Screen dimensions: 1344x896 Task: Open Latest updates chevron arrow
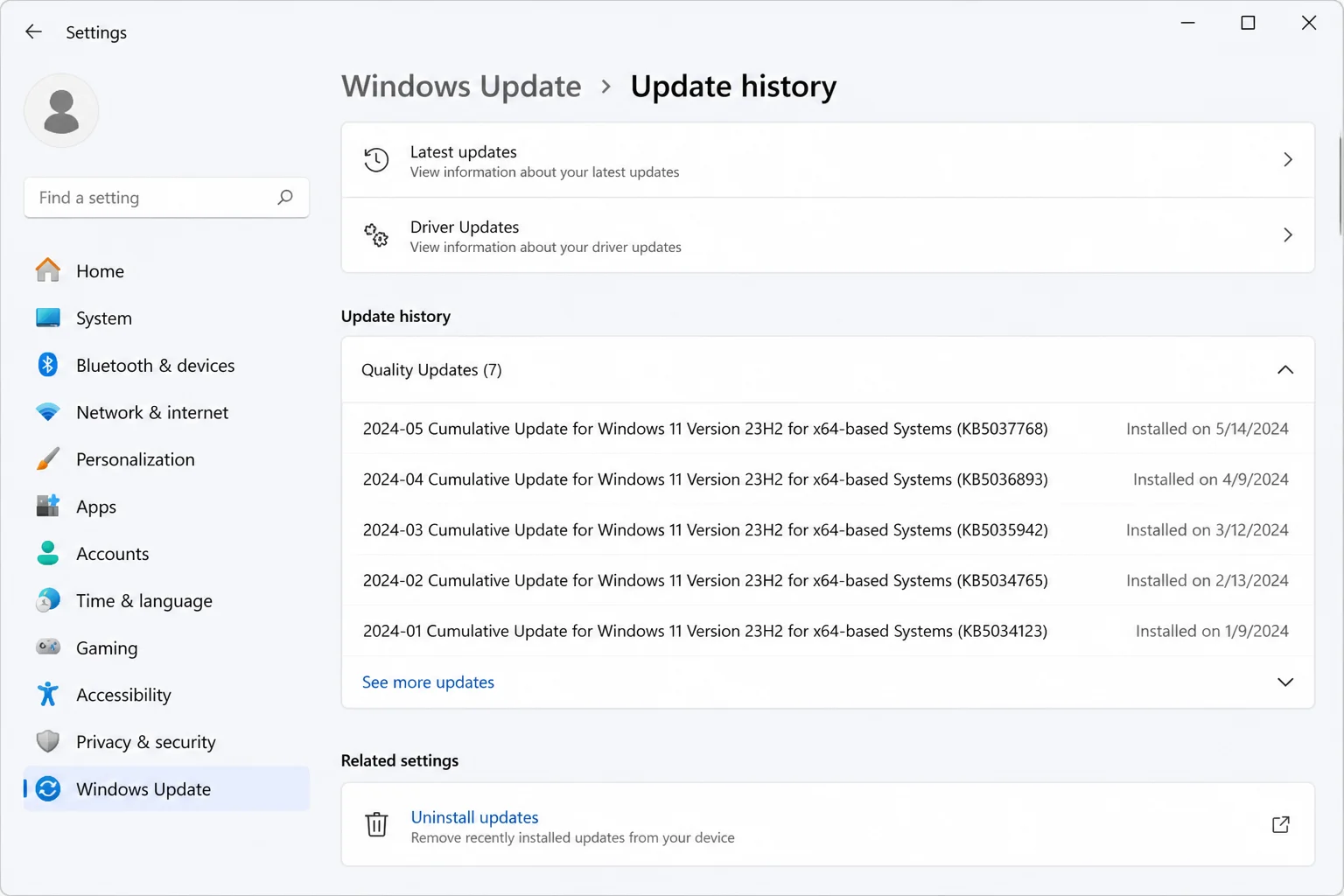1288,159
